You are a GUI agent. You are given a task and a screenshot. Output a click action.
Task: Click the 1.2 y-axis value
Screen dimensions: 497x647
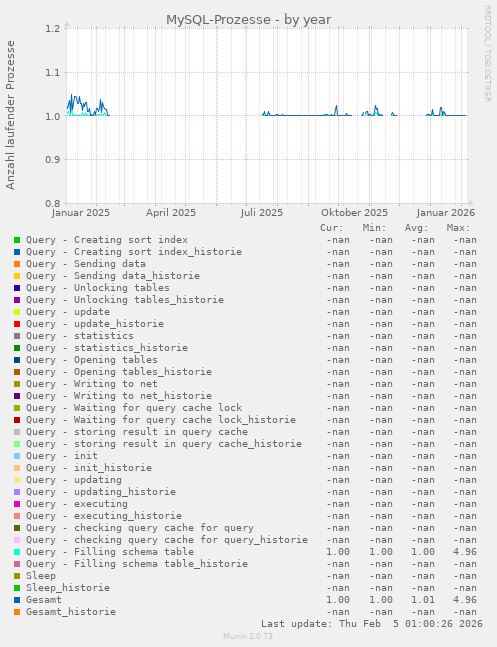(54, 28)
